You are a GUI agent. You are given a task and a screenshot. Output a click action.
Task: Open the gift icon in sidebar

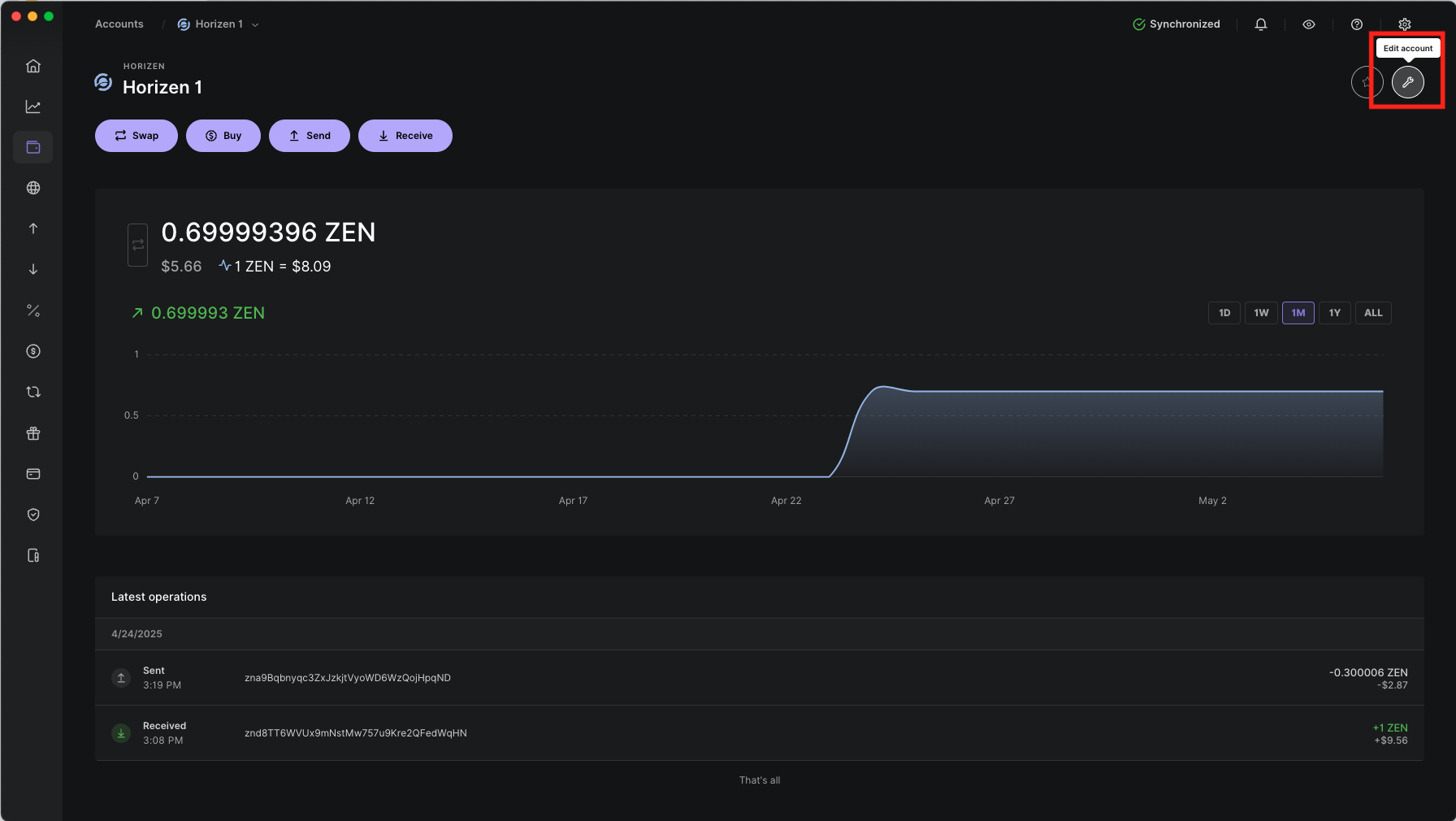pyautogui.click(x=33, y=433)
